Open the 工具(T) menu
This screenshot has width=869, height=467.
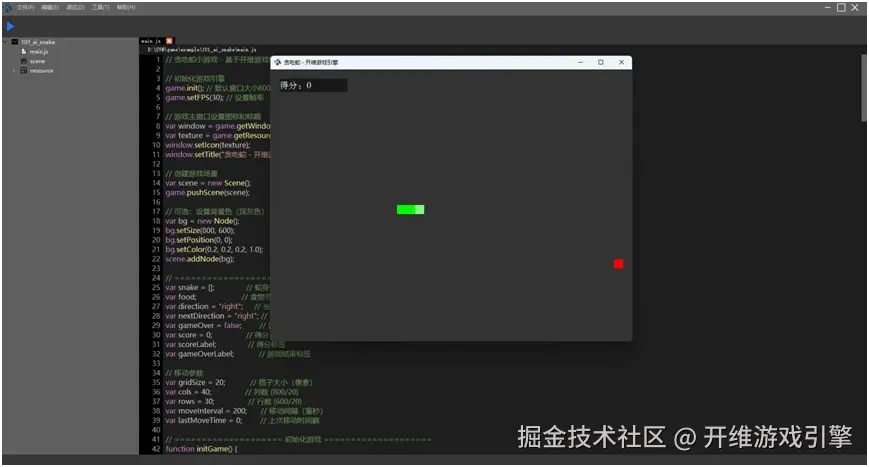(x=100, y=7)
